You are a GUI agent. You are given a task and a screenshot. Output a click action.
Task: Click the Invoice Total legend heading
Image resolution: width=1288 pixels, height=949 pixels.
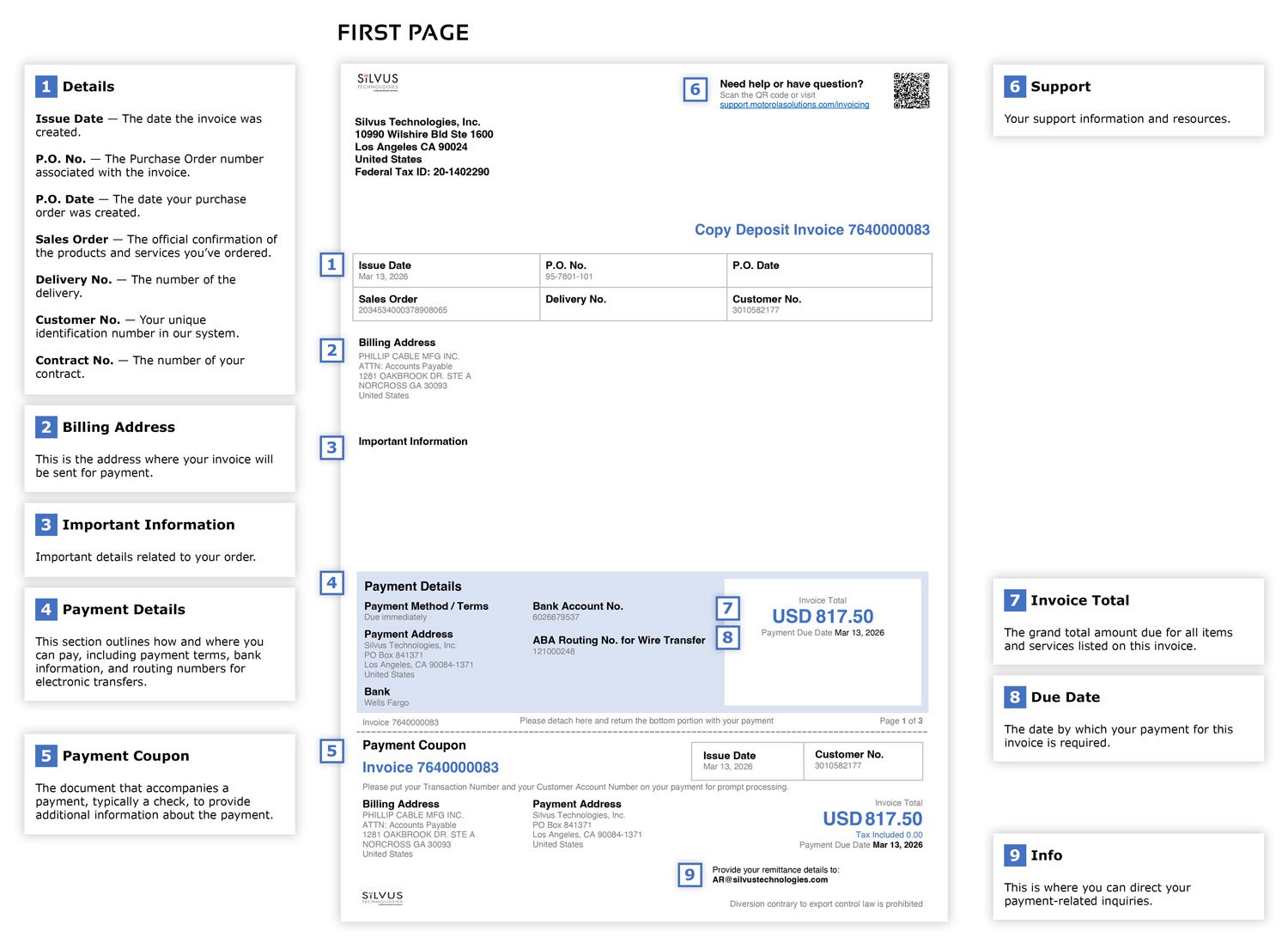[x=1079, y=600]
